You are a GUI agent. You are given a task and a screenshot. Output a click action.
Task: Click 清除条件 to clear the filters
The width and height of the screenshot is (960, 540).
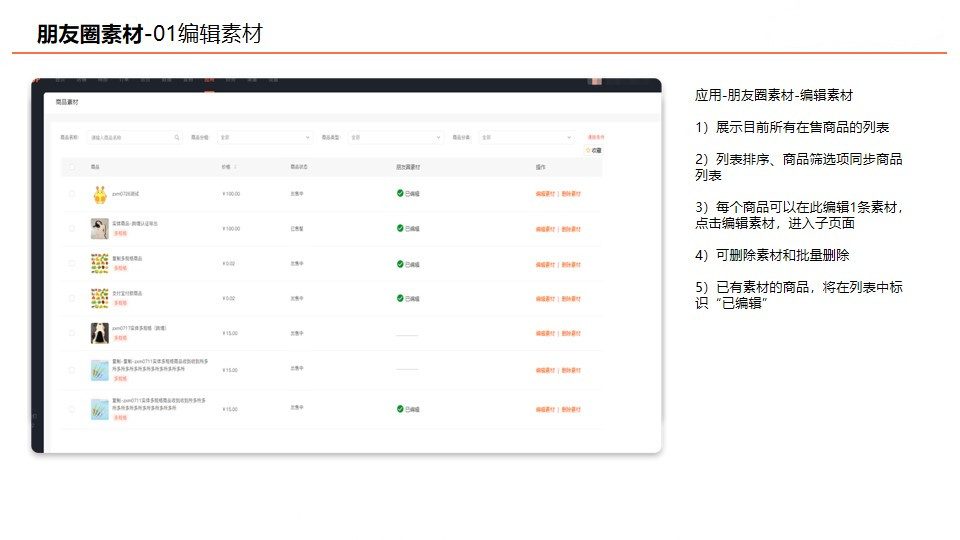point(595,138)
